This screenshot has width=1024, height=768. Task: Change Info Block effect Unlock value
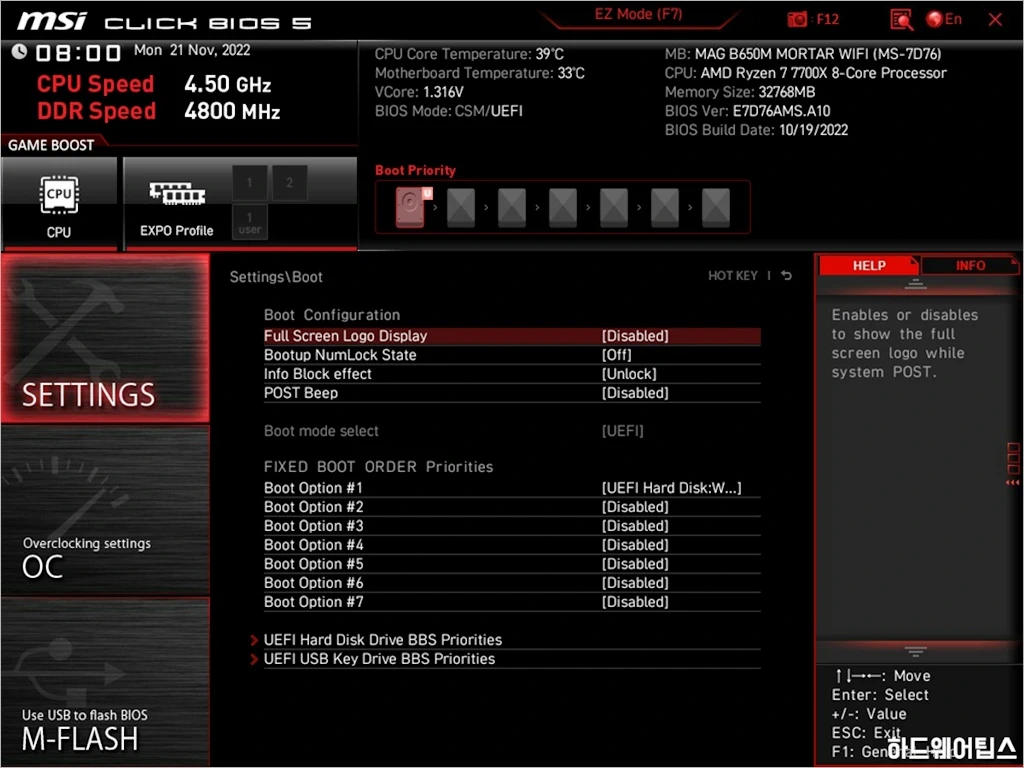click(x=629, y=374)
